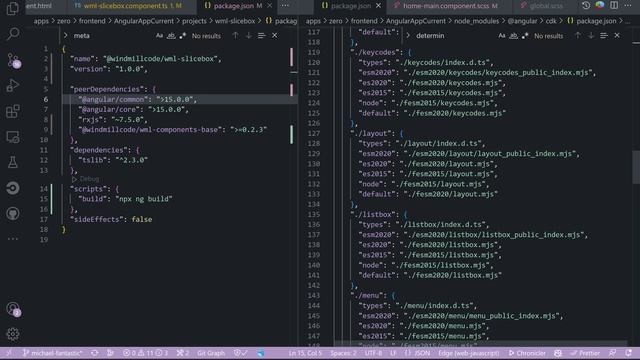The height and width of the screenshot is (360, 640).
Task: Toggle match case in right find widget
Action: [x=502, y=36]
